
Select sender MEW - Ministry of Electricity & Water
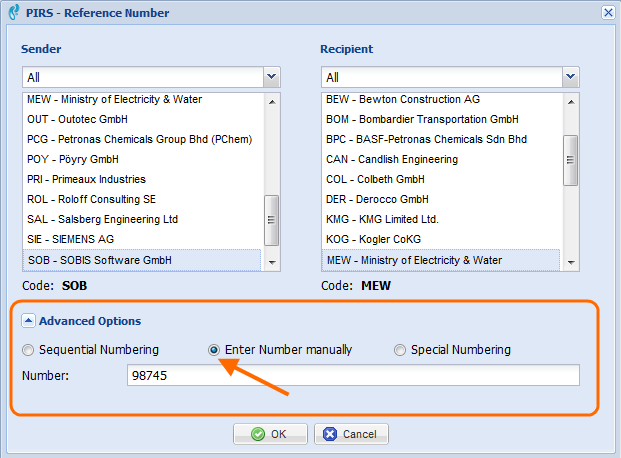click(143, 99)
